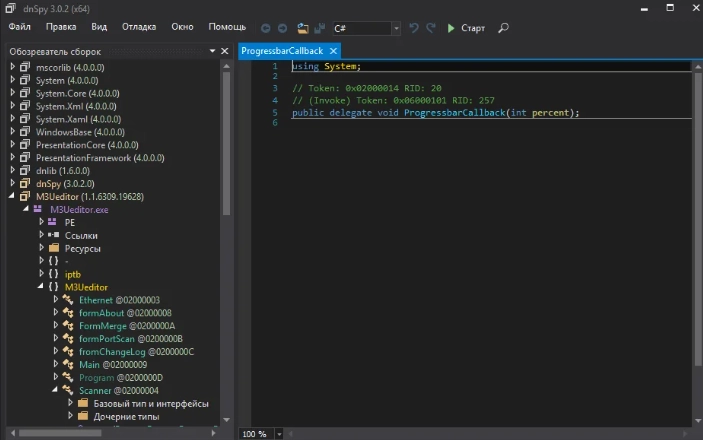Click the tree panel vertical scrollbar thumb
Viewport: 703px width, 440px height.
[x=226, y=144]
